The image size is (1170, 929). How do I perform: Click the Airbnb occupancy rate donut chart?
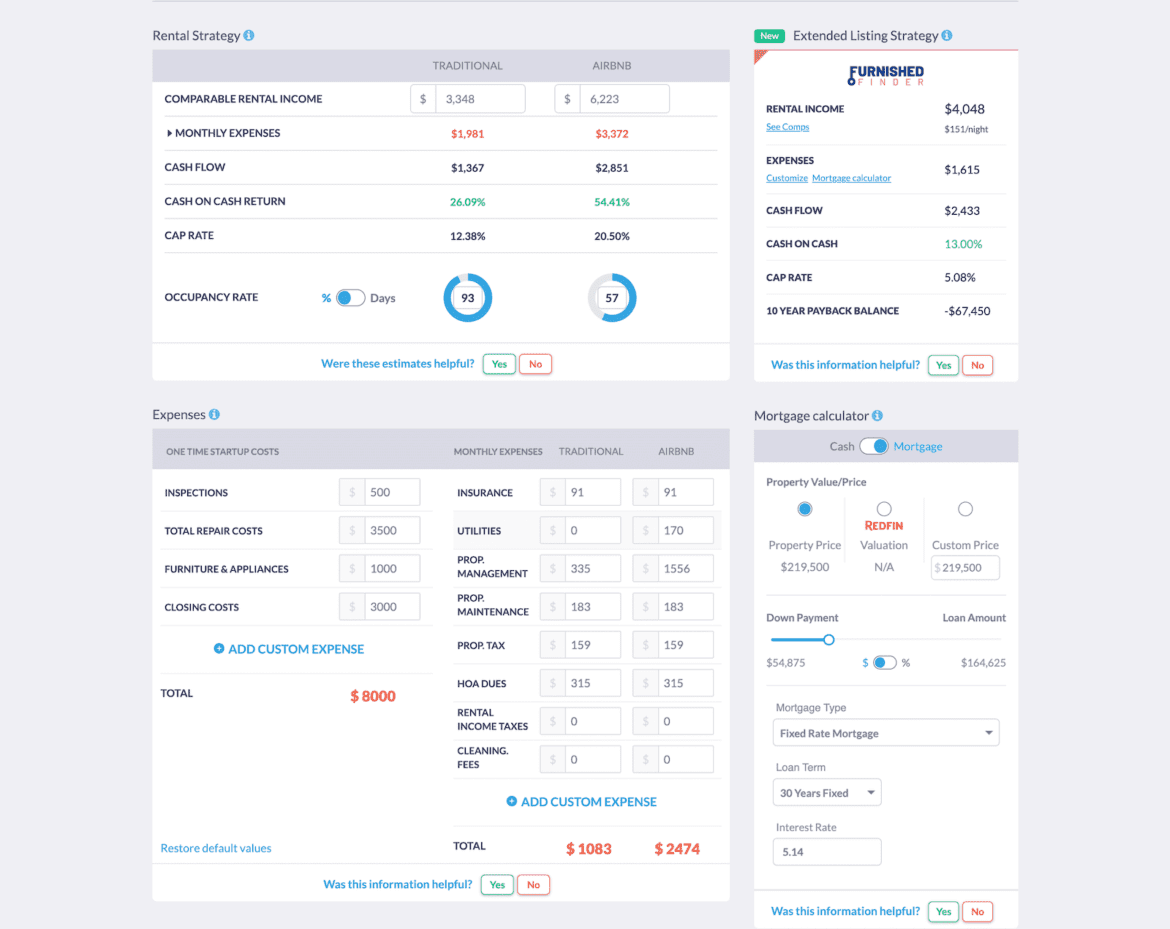click(x=612, y=298)
